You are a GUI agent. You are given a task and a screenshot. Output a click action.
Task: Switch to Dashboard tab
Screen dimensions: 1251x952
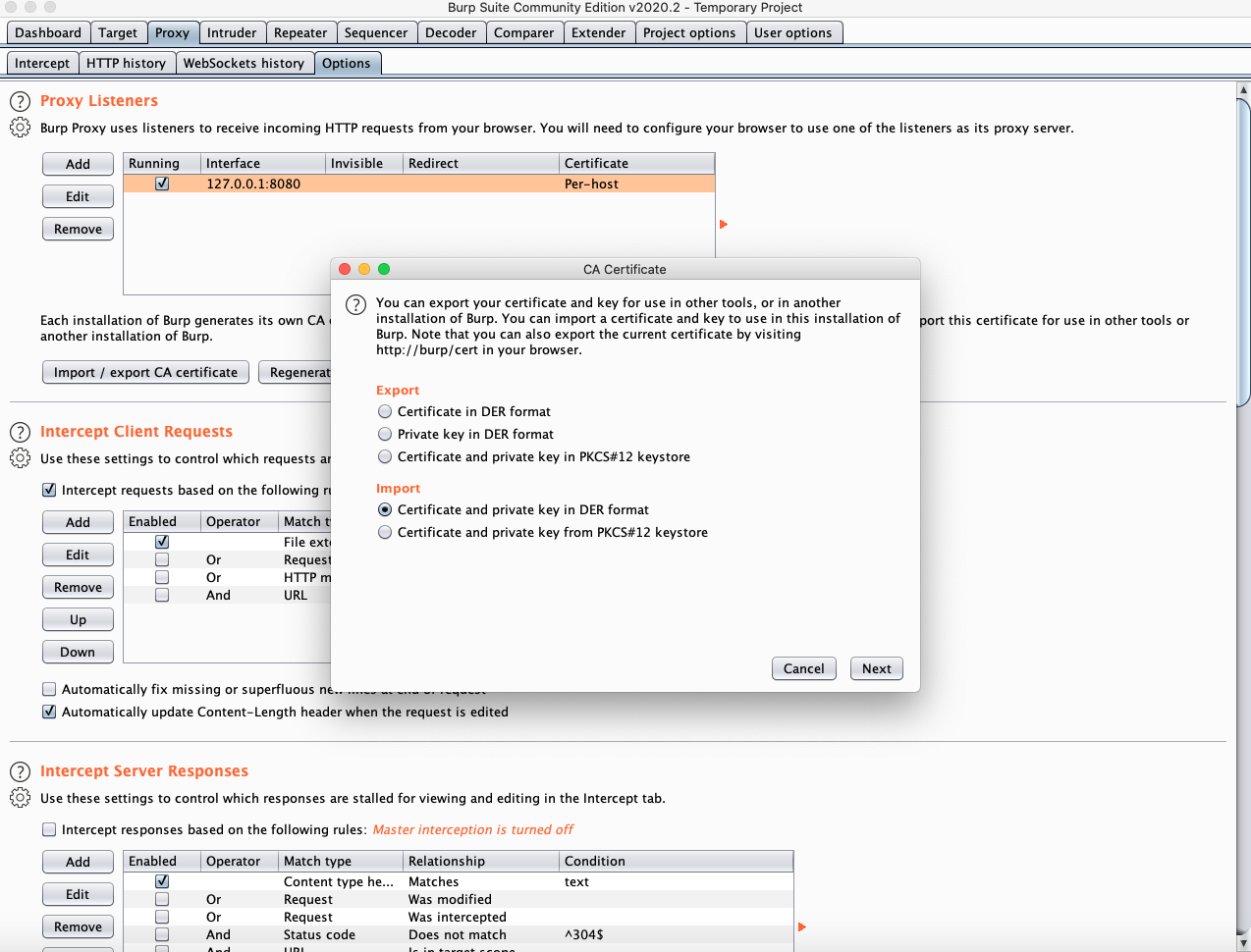coord(48,32)
